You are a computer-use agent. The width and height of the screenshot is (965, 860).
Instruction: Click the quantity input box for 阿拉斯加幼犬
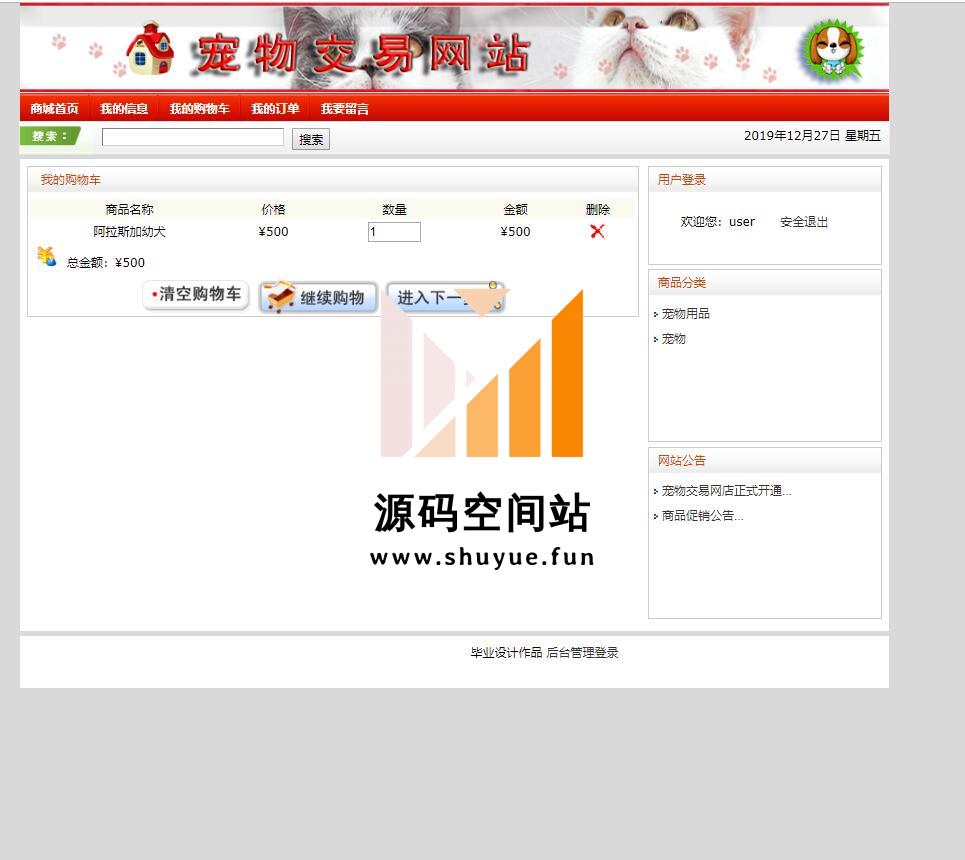pos(394,232)
